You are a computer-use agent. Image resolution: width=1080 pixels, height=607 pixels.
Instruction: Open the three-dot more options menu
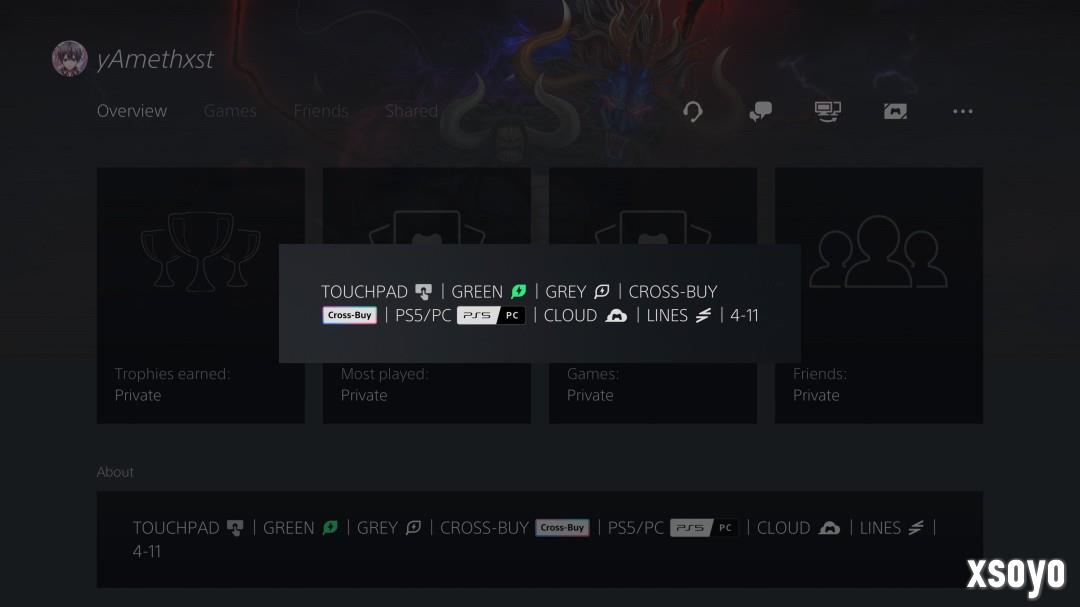pos(962,111)
